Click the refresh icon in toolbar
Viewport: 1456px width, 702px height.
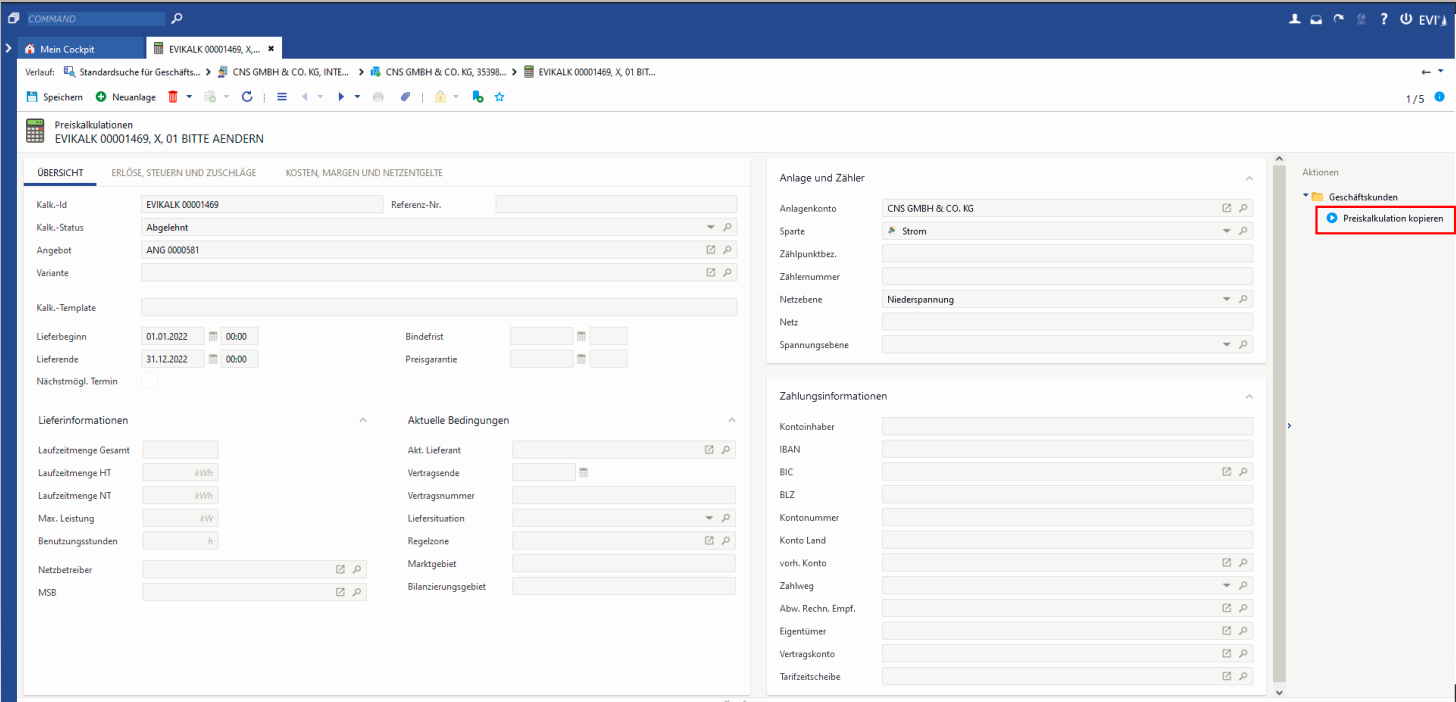(x=247, y=97)
